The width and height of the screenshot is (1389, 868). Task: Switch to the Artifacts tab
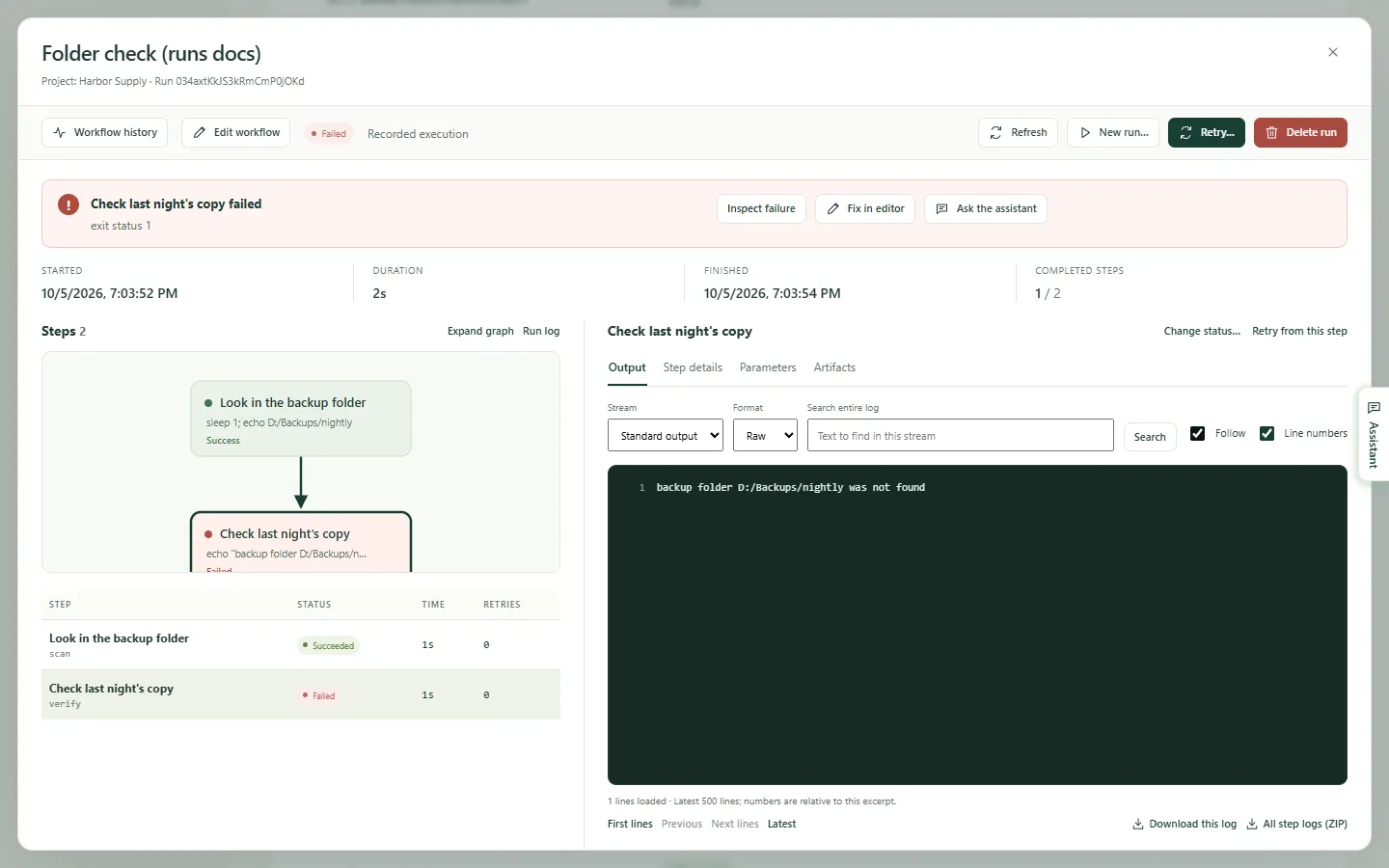coord(834,368)
